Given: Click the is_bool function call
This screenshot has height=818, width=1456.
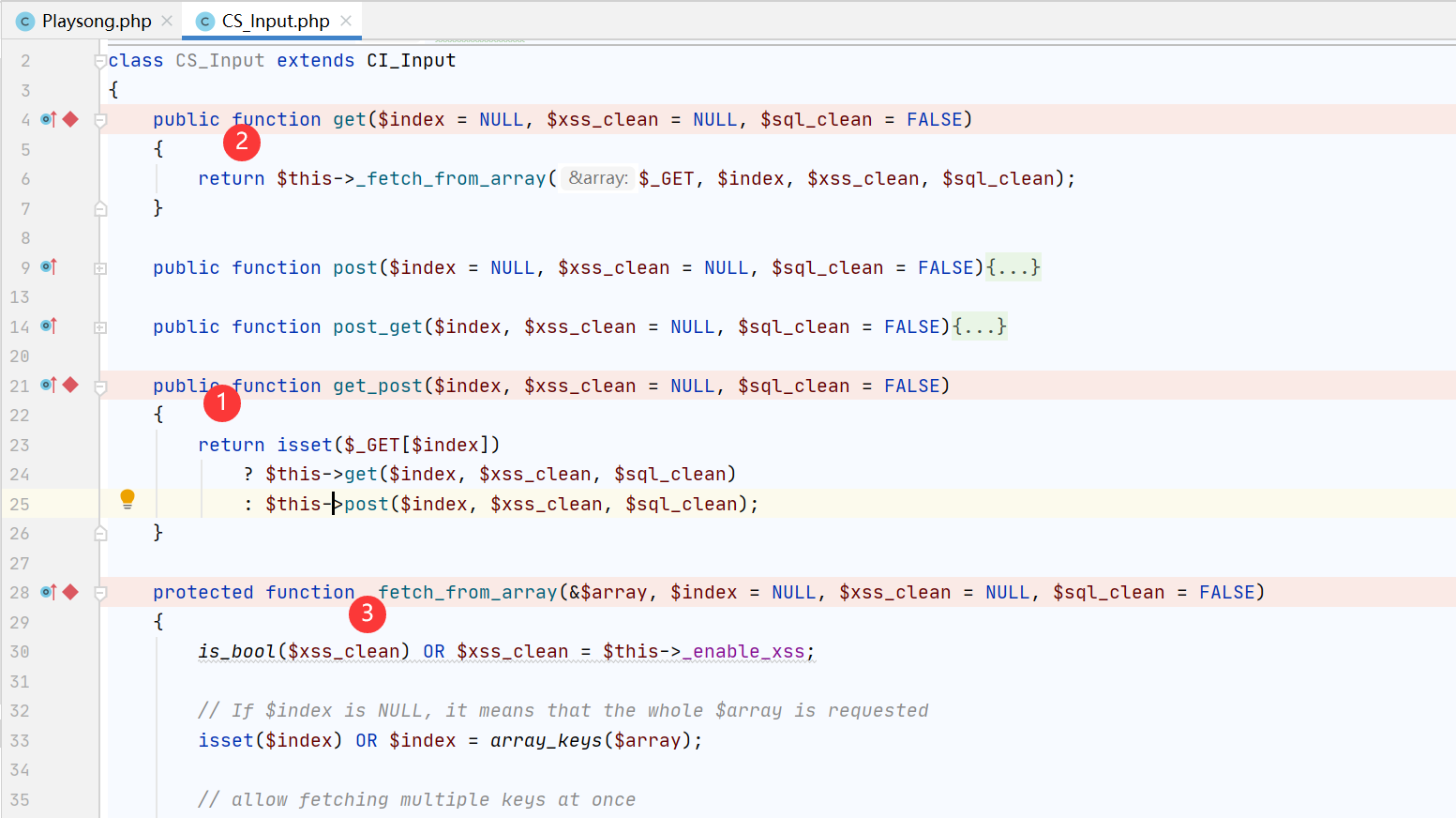Looking at the screenshot, I should pyautogui.click(x=237, y=651).
